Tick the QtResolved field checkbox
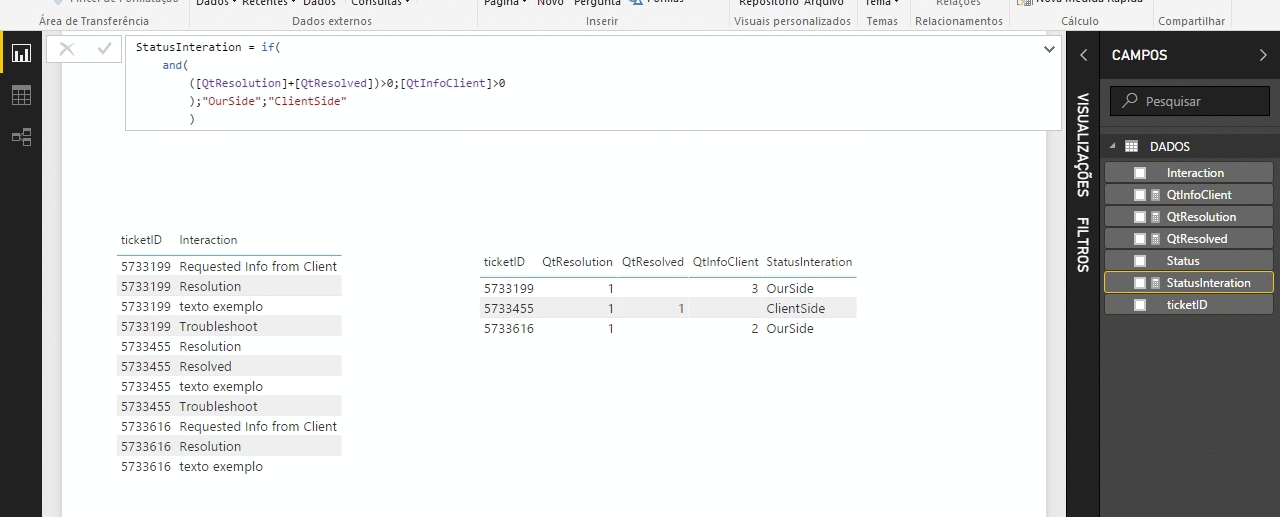The image size is (1280, 517). (1140, 239)
